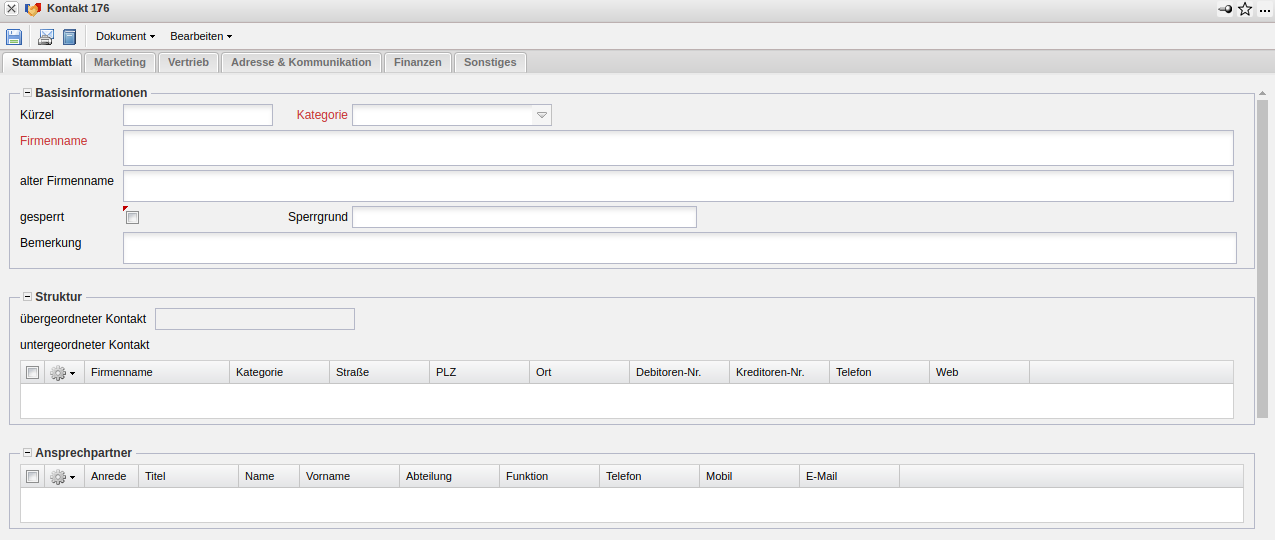Open the gear menu in Ansprechpartner table
Screen dimensions: 1275x540
[x=63, y=476]
